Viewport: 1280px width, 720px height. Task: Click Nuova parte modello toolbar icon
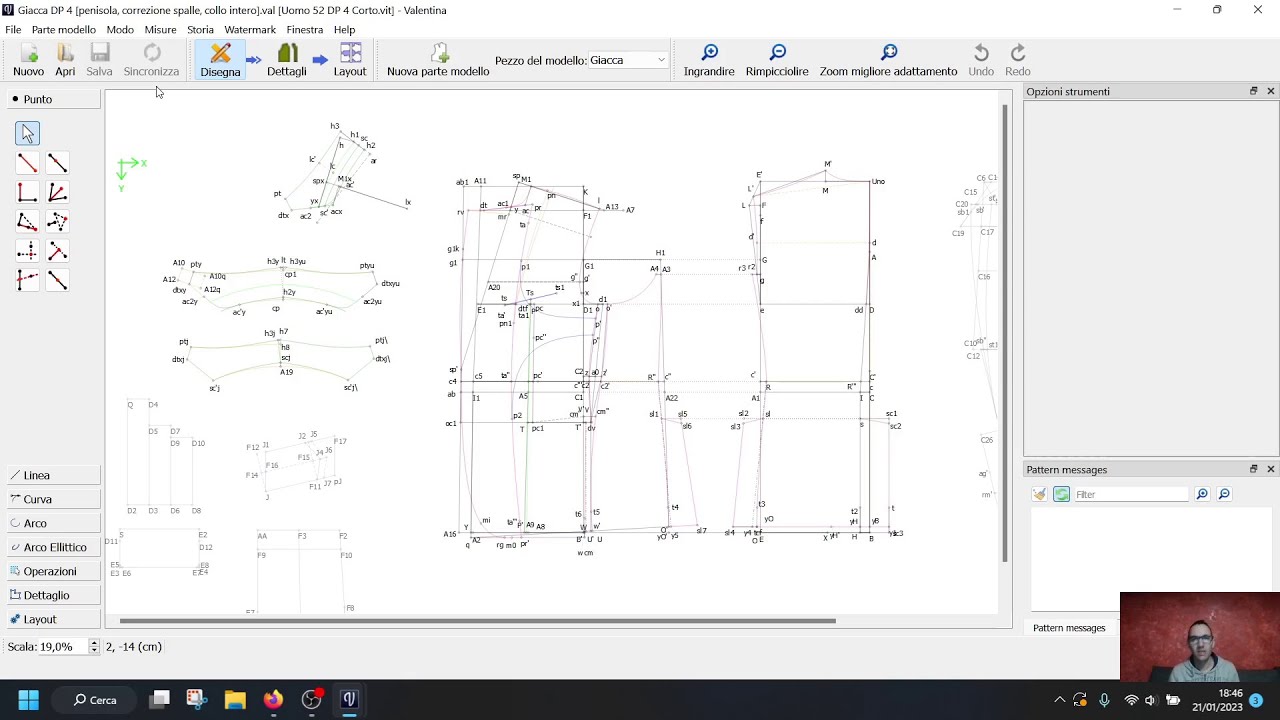(438, 60)
